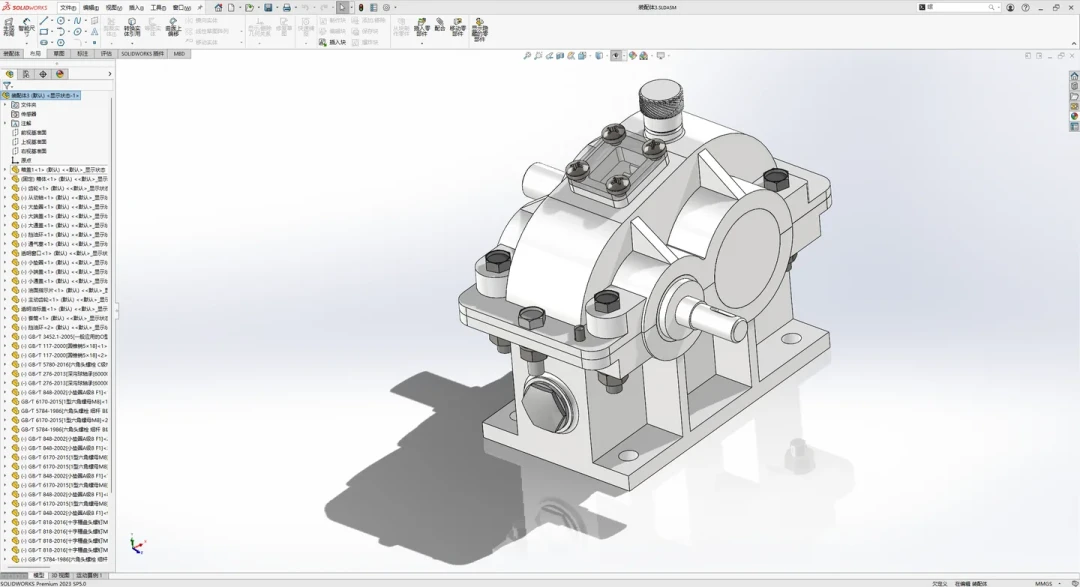Pin the menu bar with the pushpin icon

pos(200,8)
